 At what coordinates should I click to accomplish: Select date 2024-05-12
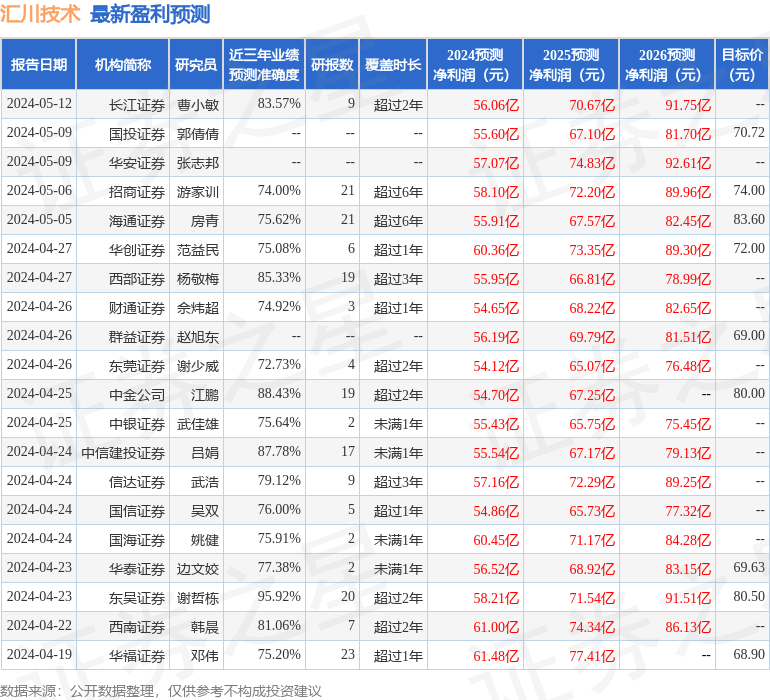point(39,104)
